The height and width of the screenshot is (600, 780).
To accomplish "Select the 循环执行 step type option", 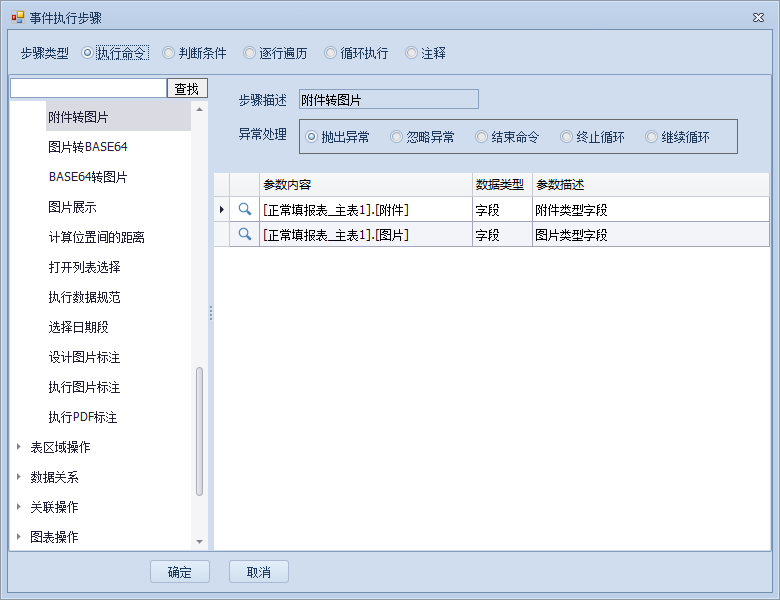I will 331,53.
